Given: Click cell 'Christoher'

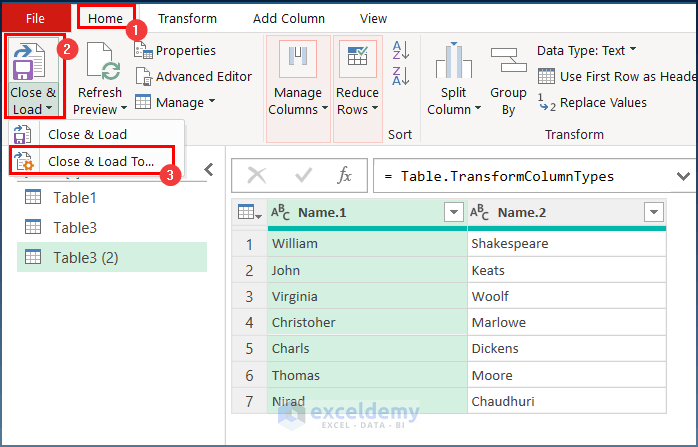Looking at the screenshot, I should click(x=367, y=322).
